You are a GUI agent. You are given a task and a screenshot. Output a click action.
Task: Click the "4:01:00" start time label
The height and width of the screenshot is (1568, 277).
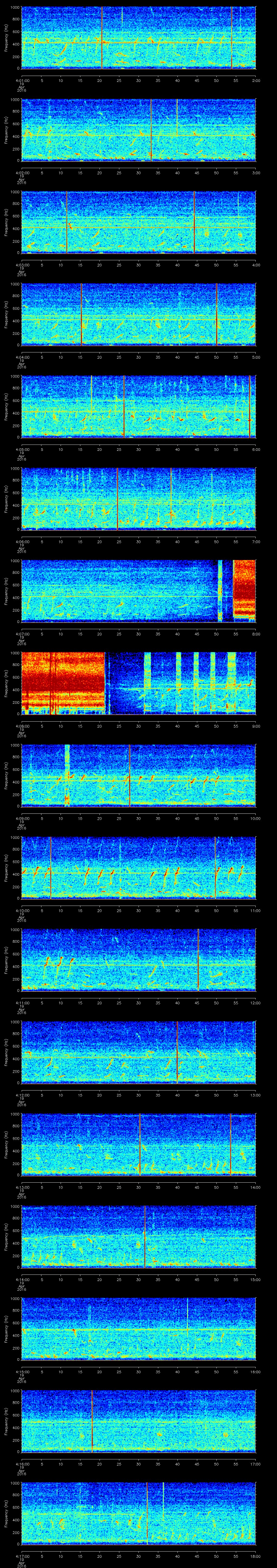22,80
